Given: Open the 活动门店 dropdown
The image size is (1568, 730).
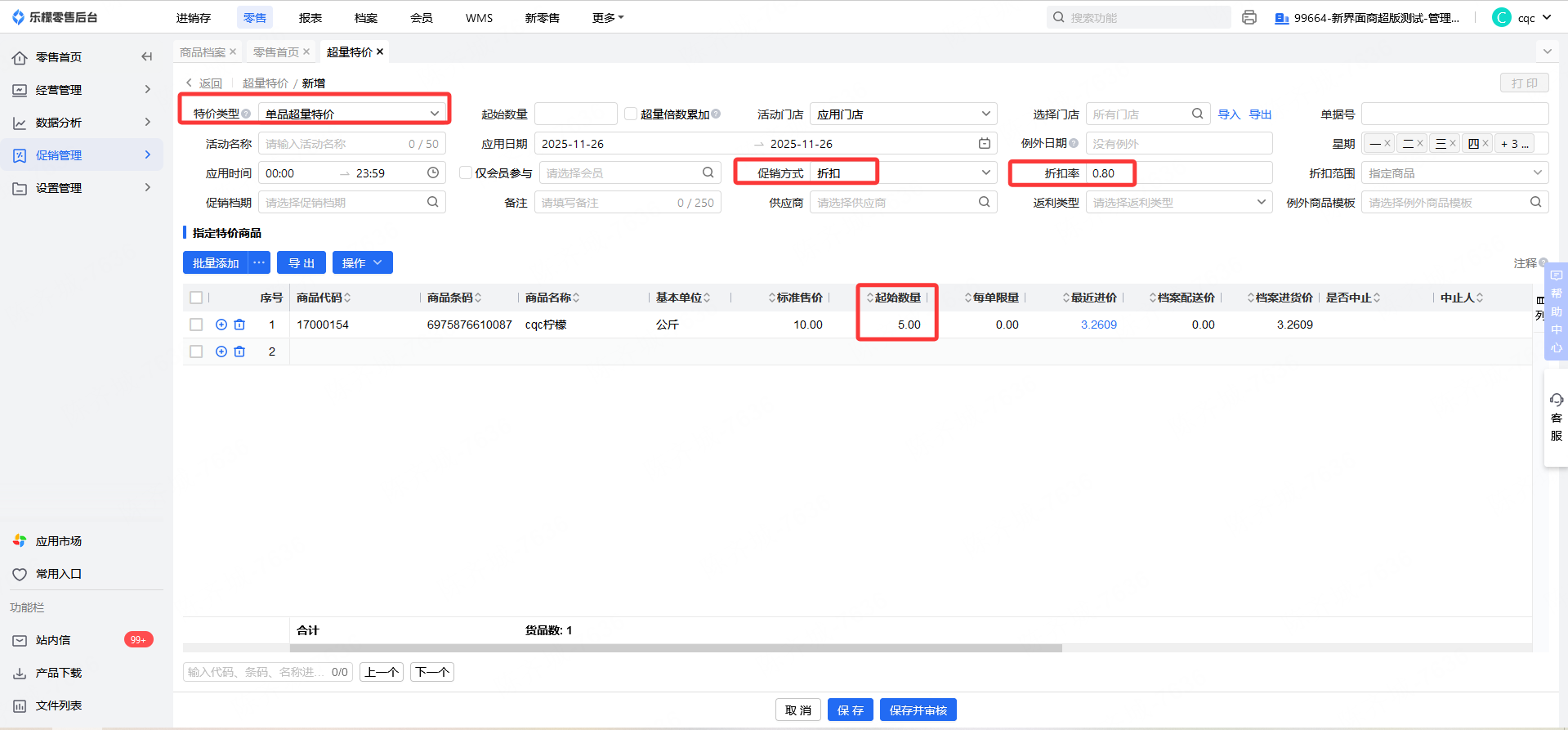Looking at the screenshot, I should coord(904,114).
